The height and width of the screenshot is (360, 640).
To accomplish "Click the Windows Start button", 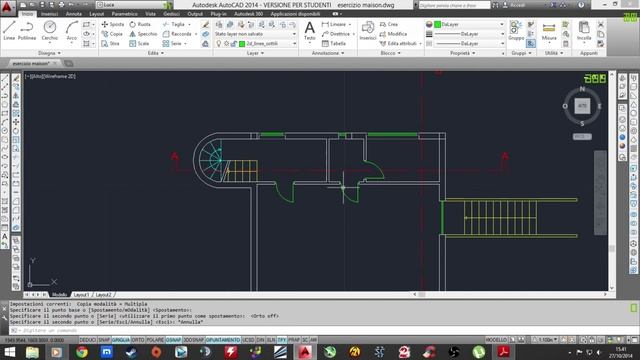I will [x=9, y=352].
